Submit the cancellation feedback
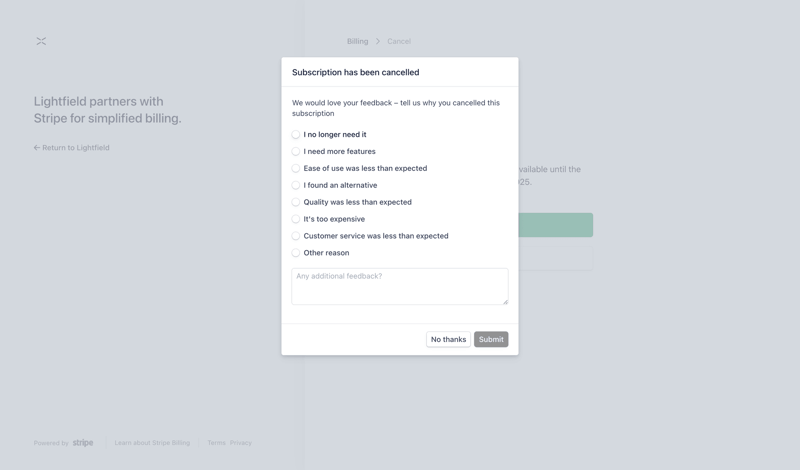 [x=491, y=340]
